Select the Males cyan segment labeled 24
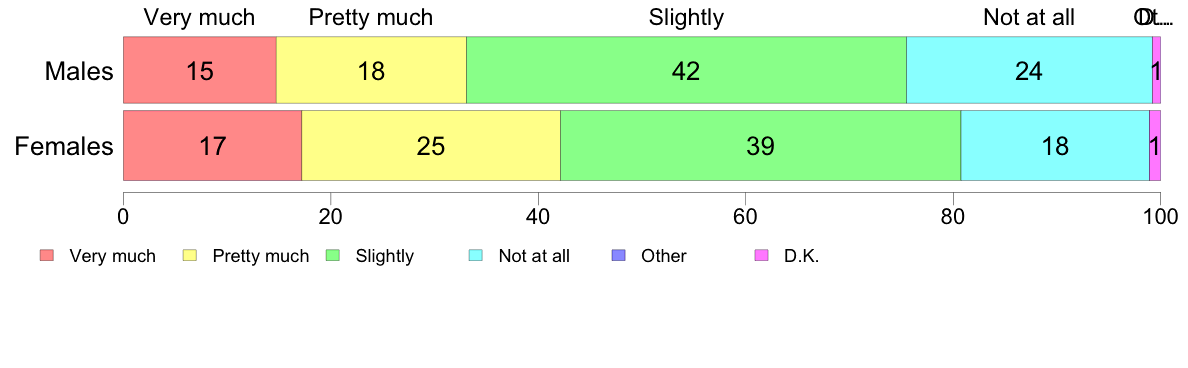The image size is (1188, 368). click(x=1030, y=70)
